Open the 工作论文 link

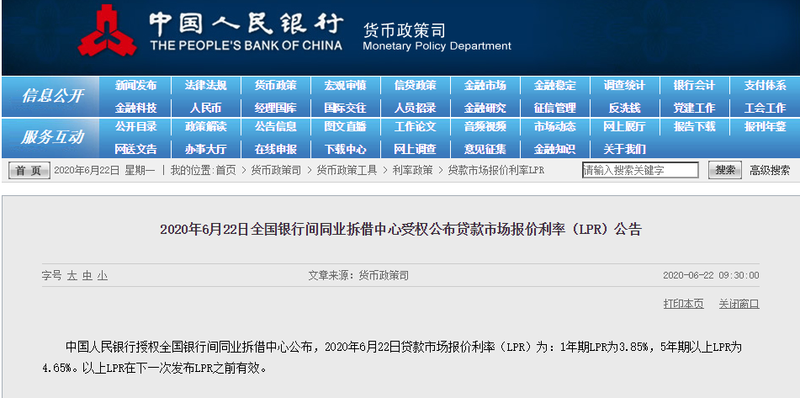[415, 127]
